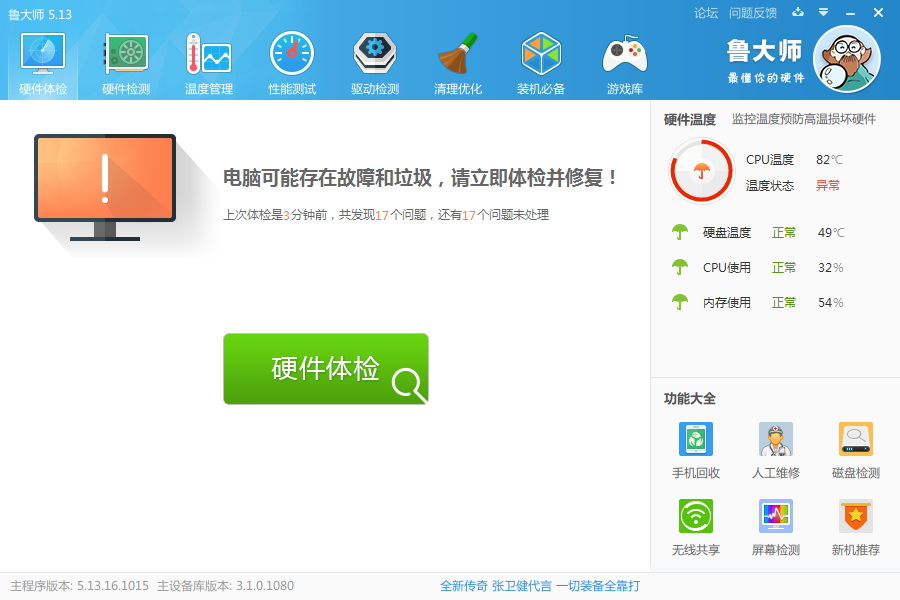Switch to 硬件检测 tab
Image resolution: width=900 pixels, height=600 pixels.
[126, 63]
